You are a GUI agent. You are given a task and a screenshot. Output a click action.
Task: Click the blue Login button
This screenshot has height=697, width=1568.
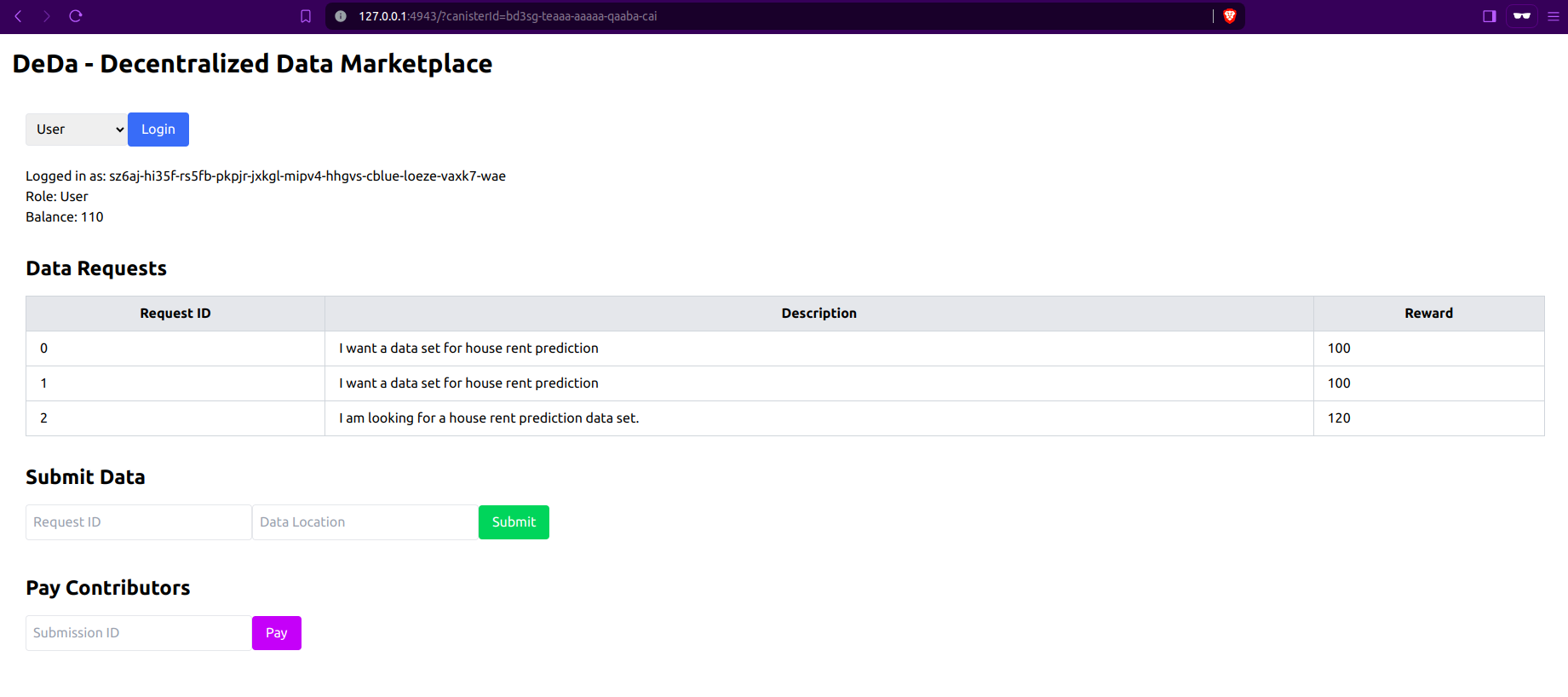(x=158, y=130)
